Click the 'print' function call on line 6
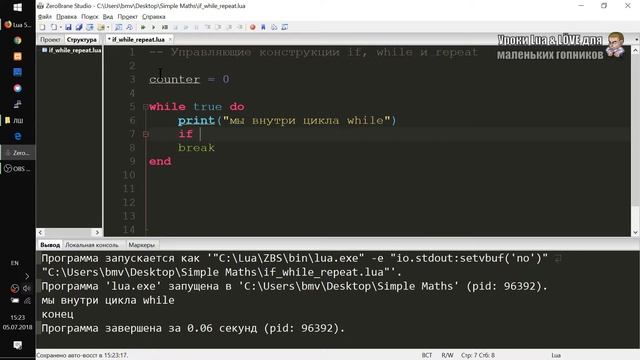The width and height of the screenshot is (640, 360). 196,120
